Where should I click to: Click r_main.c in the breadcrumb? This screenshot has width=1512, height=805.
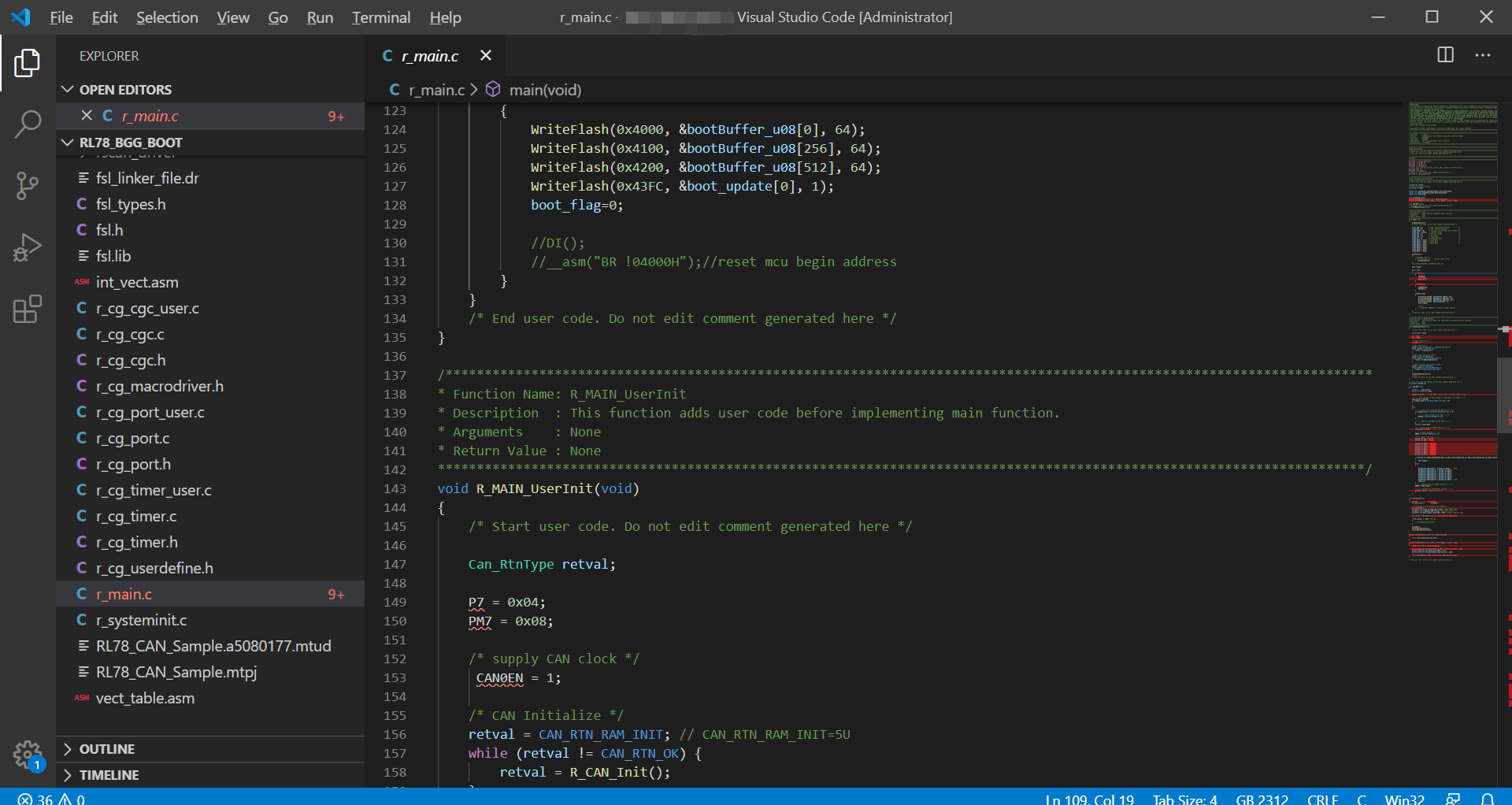[436, 90]
